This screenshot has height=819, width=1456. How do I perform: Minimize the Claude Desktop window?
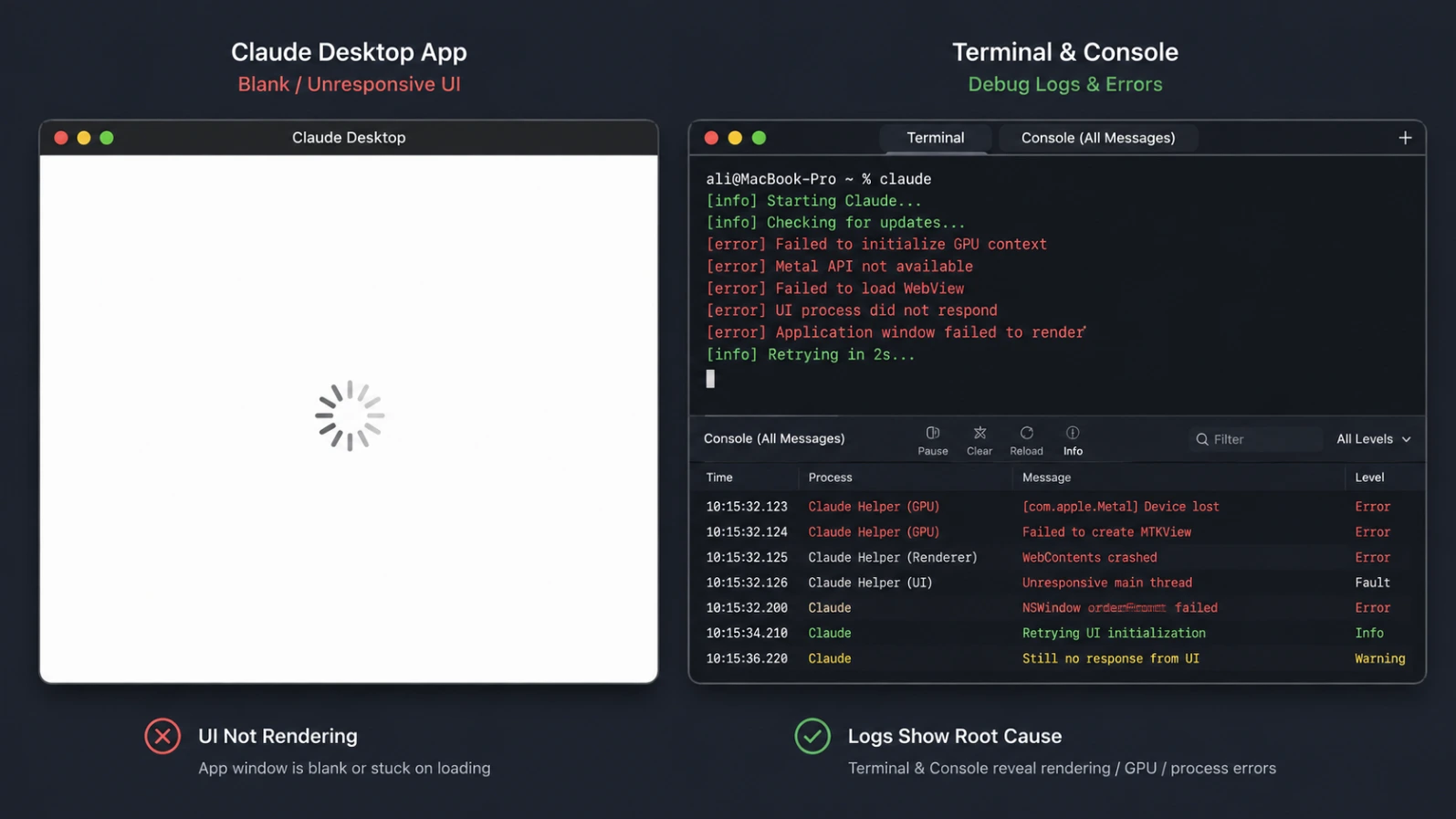tap(84, 138)
